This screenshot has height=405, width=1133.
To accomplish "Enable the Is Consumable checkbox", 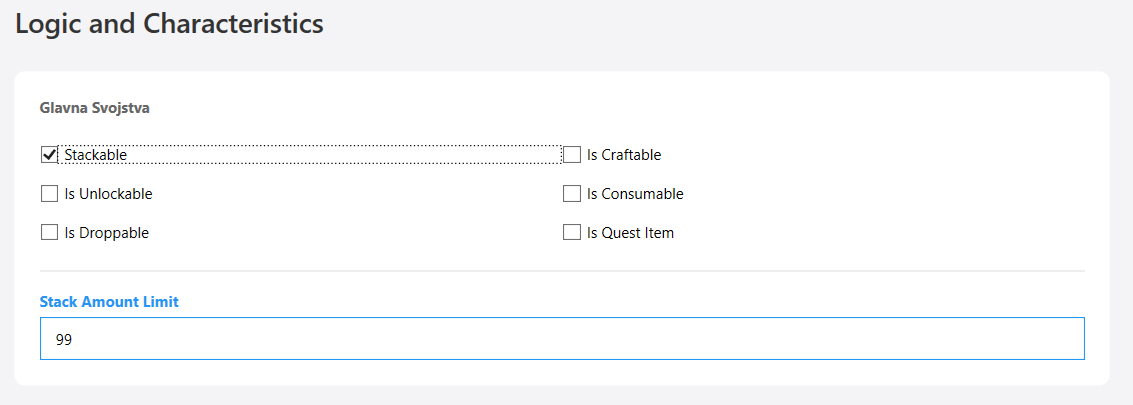I will pyautogui.click(x=572, y=194).
